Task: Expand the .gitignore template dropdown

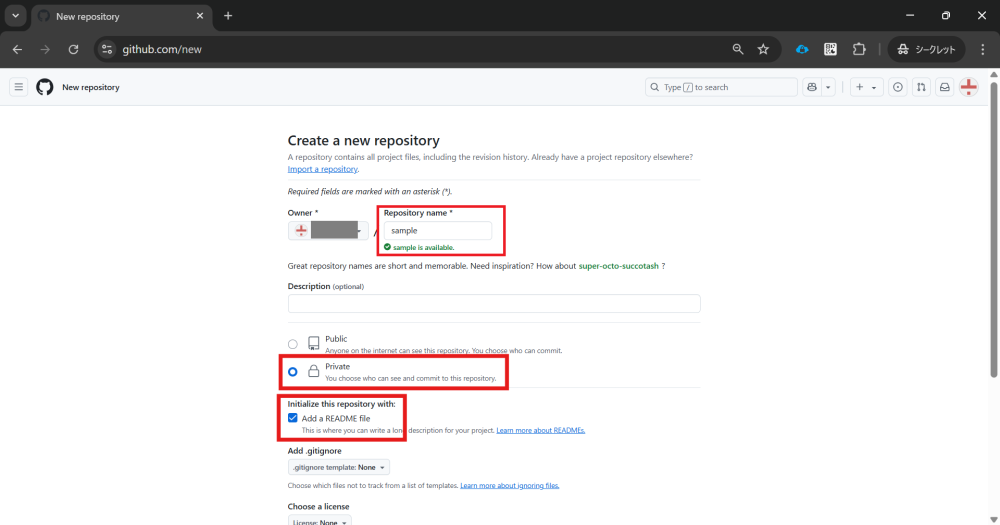Action: [339, 467]
